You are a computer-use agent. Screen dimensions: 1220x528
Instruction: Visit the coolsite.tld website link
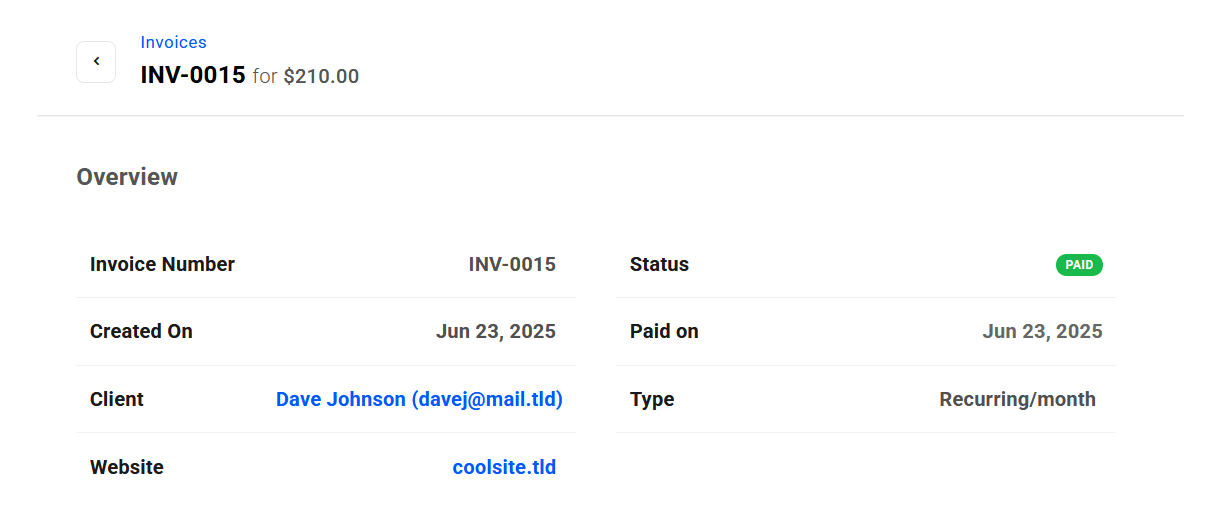(x=504, y=467)
